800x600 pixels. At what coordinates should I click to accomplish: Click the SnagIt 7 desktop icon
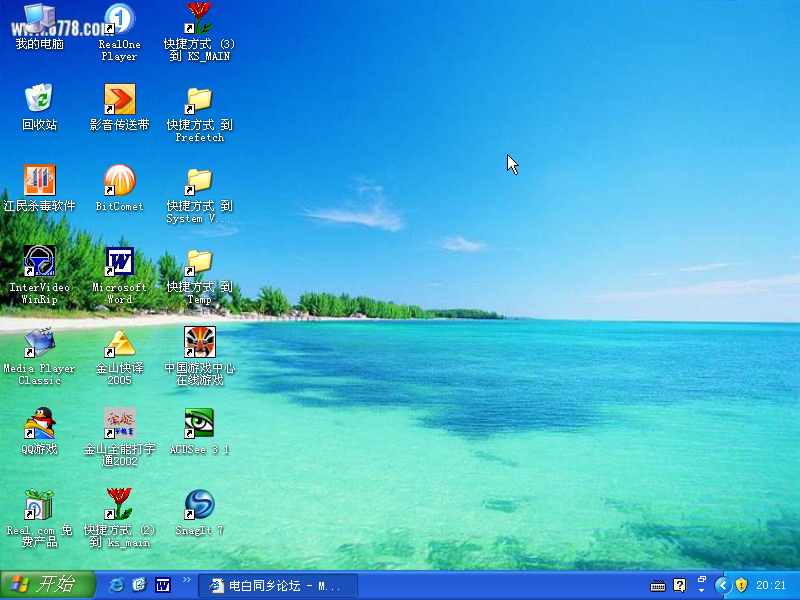click(199, 505)
